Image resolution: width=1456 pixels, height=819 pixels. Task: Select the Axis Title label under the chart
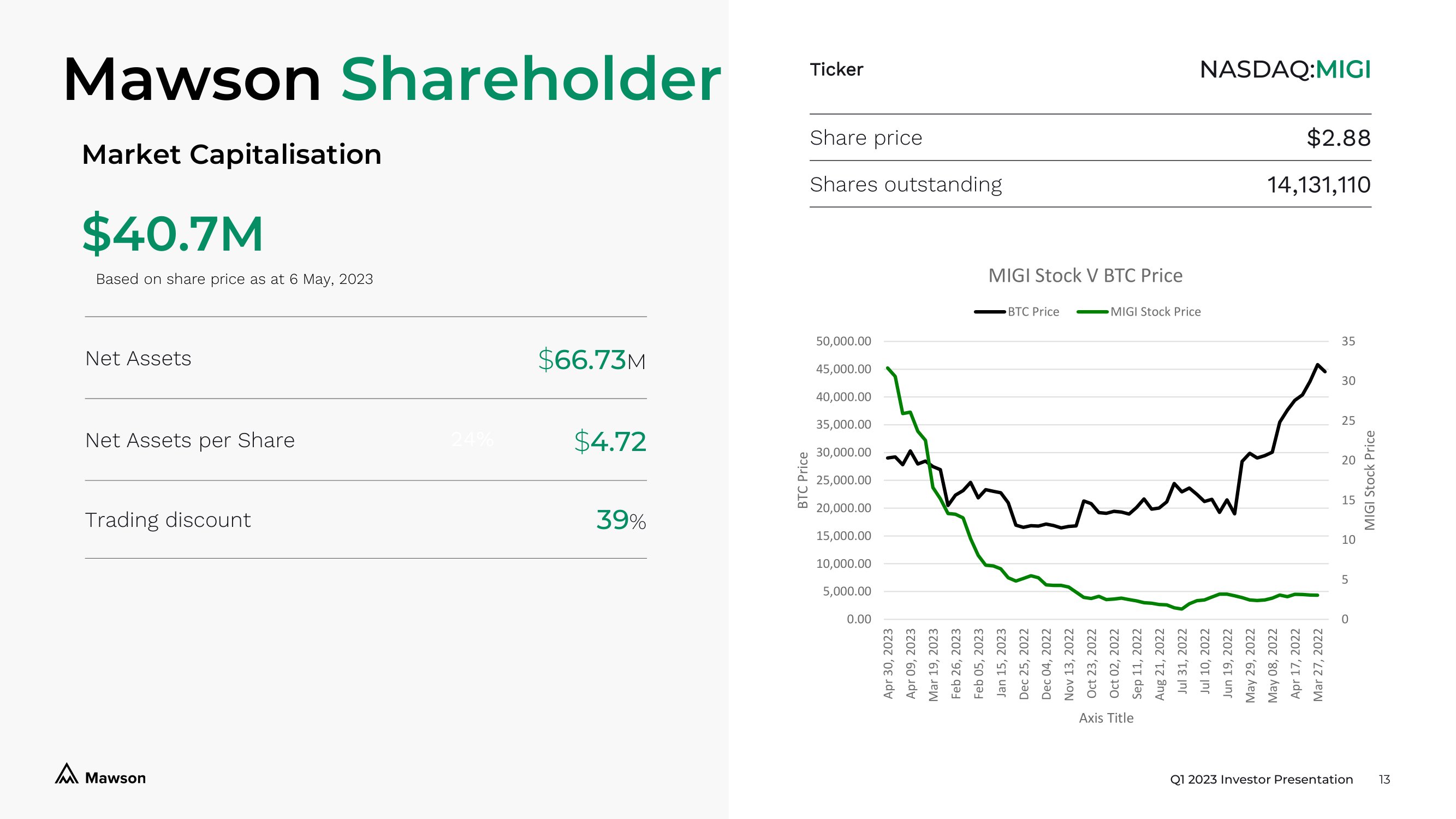1106,718
